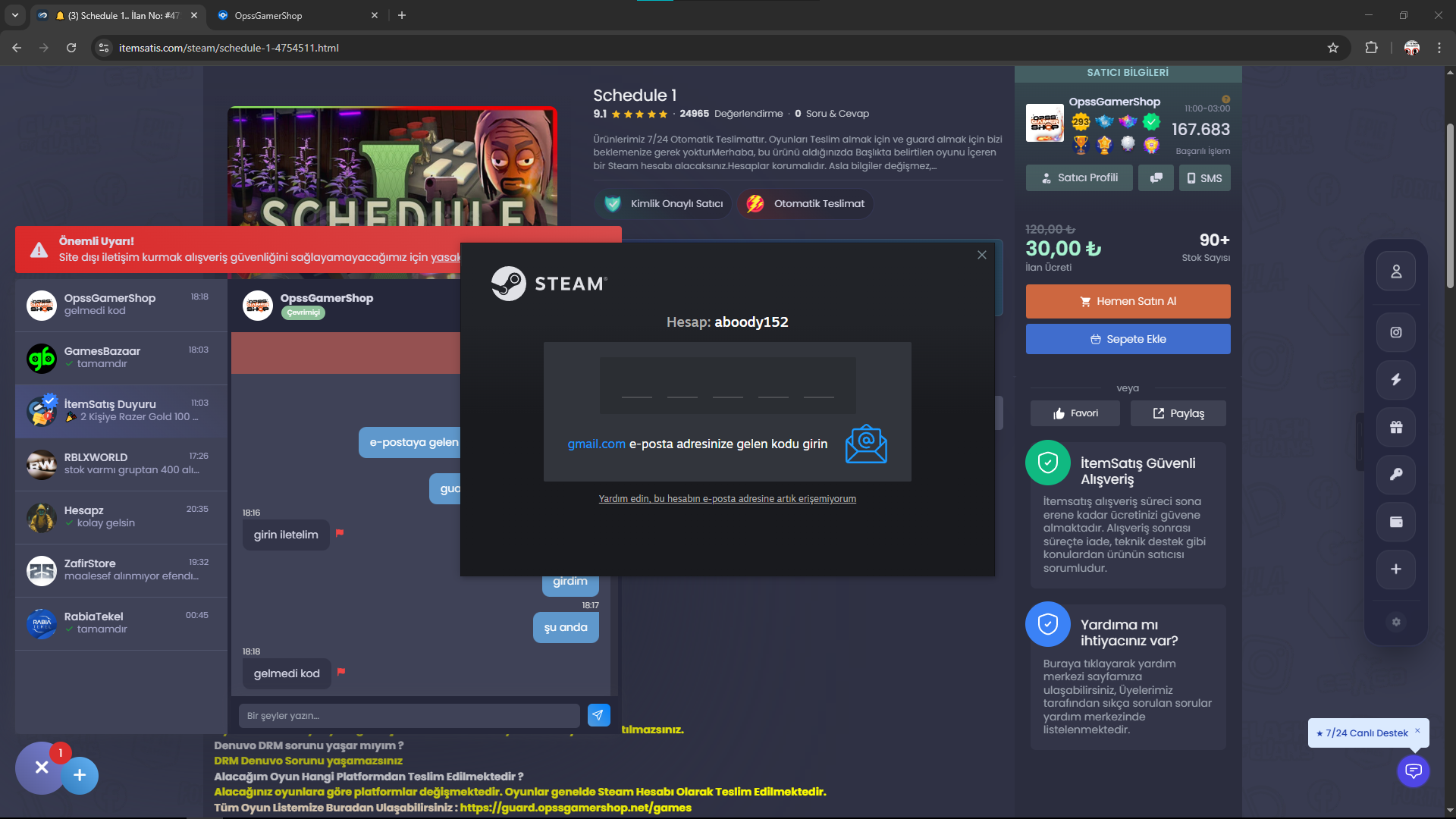
Task: Send the chat message with paper-plane button
Action: (598, 715)
